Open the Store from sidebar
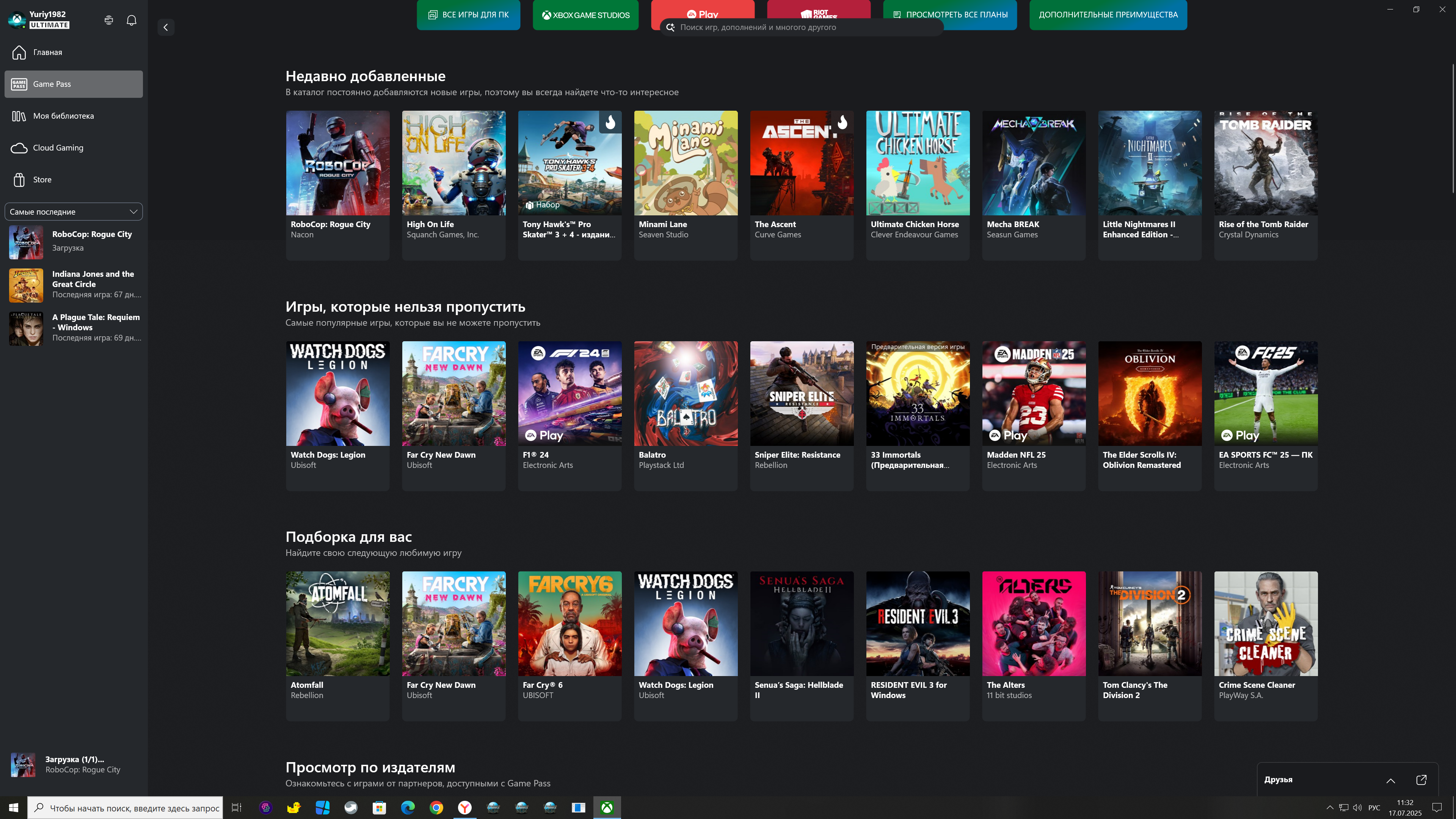 click(74, 180)
